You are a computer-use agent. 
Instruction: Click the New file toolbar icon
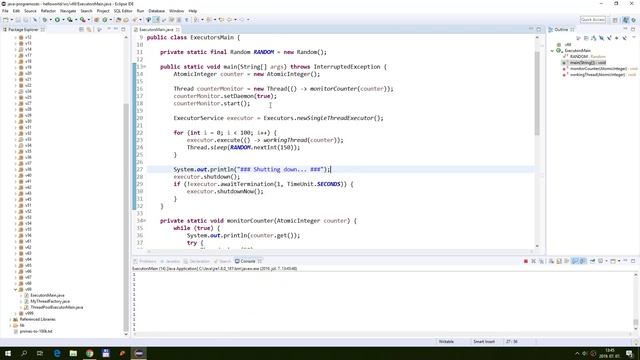pos(6,20)
